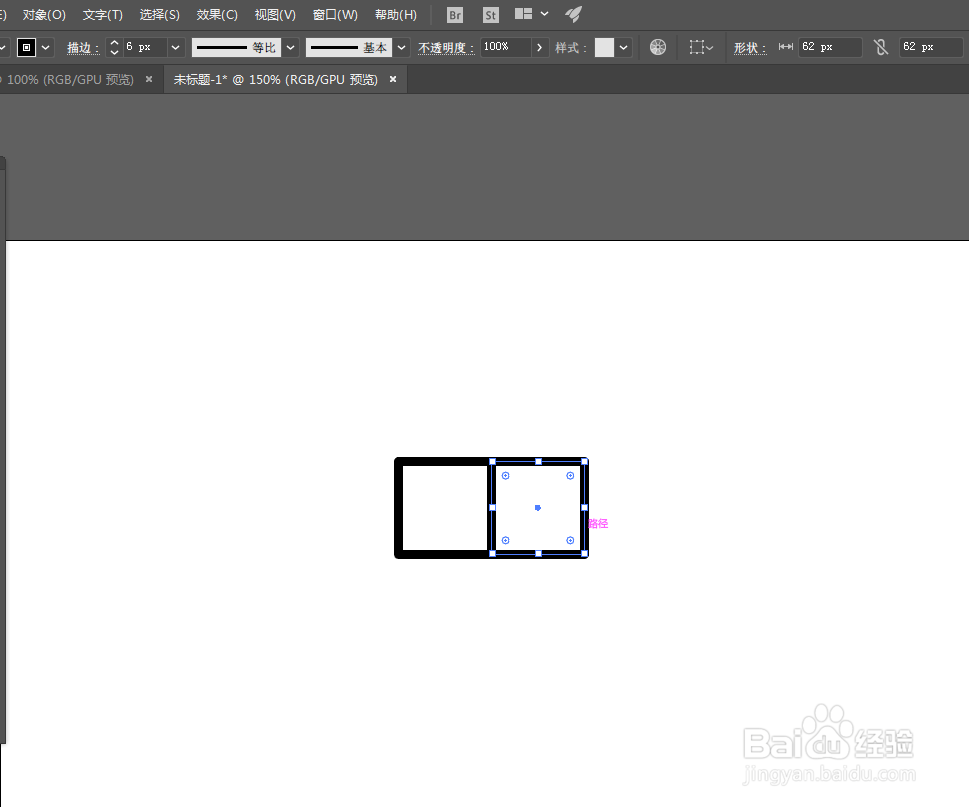Viewport: 969px width, 807px height.
Task: Click the left-middle bounding box handle
Action: click(x=493, y=508)
